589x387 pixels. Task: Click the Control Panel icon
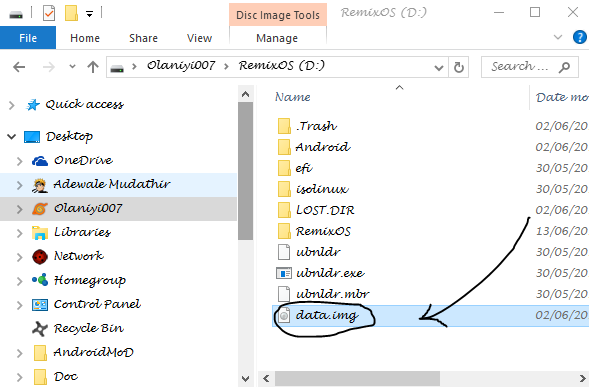[40, 304]
